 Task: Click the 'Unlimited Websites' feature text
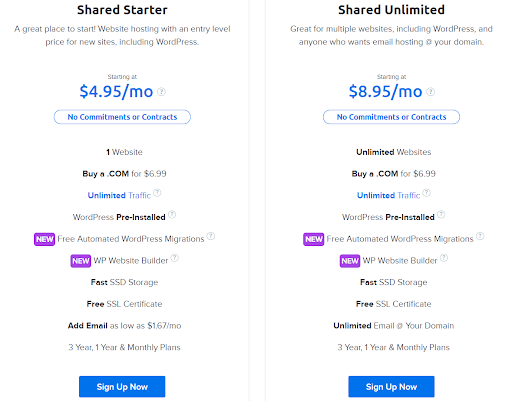pos(394,152)
